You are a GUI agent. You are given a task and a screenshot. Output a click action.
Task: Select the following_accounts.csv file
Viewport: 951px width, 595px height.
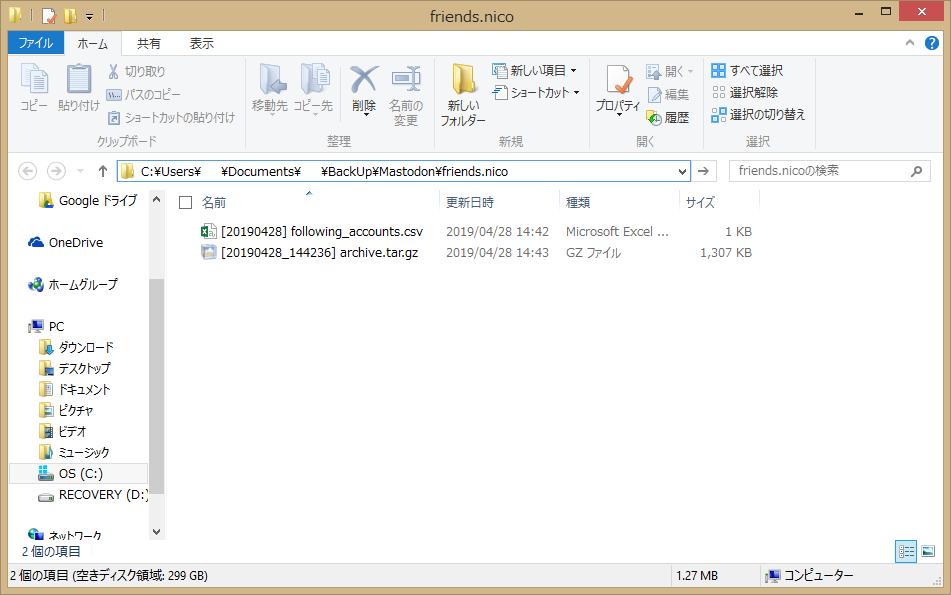pyautogui.click(x=312, y=232)
